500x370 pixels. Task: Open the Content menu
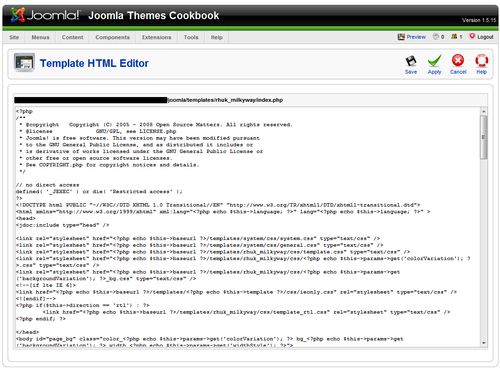point(72,37)
